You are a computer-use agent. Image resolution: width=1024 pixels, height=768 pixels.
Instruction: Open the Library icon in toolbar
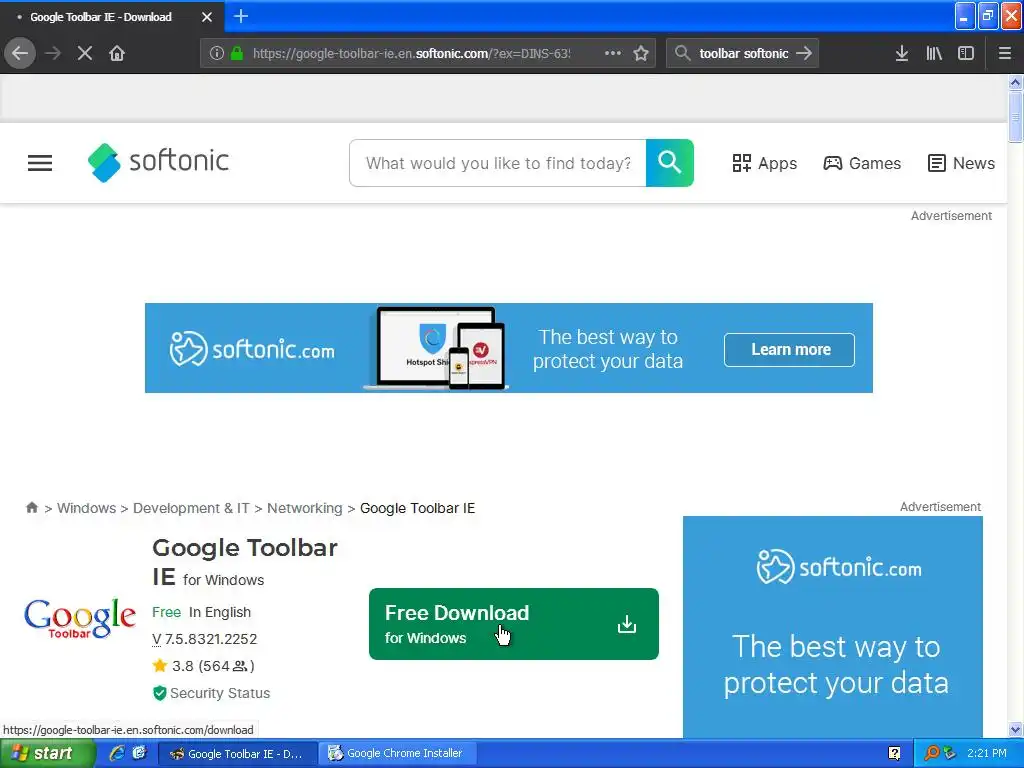pyautogui.click(x=934, y=54)
